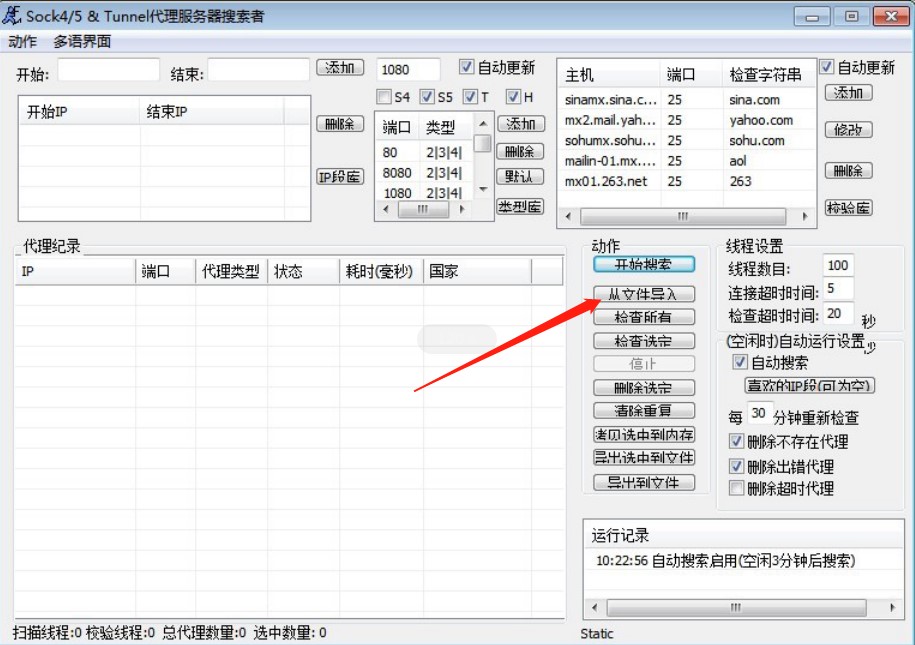Toggle the 自动搜索 checkbox
The height and width of the screenshot is (645, 915).
[739, 361]
